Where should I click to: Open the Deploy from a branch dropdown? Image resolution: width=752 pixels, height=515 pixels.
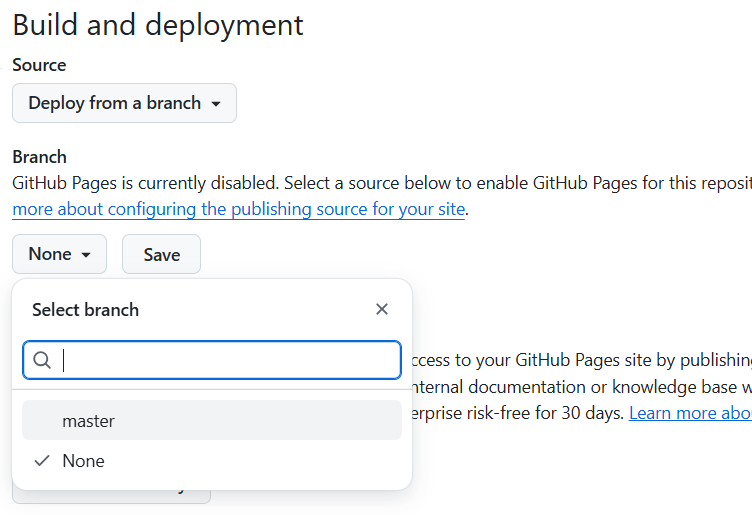(124, 103)
